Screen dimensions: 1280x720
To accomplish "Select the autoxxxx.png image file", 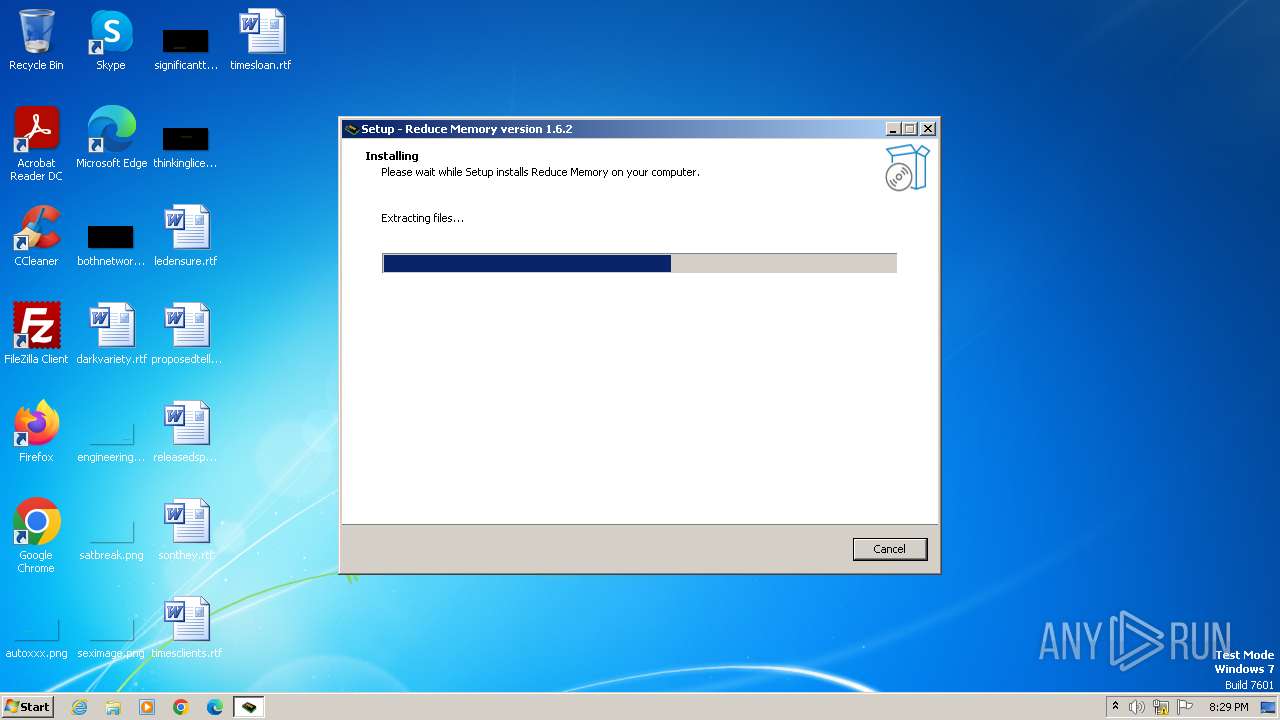I will 36,636.
